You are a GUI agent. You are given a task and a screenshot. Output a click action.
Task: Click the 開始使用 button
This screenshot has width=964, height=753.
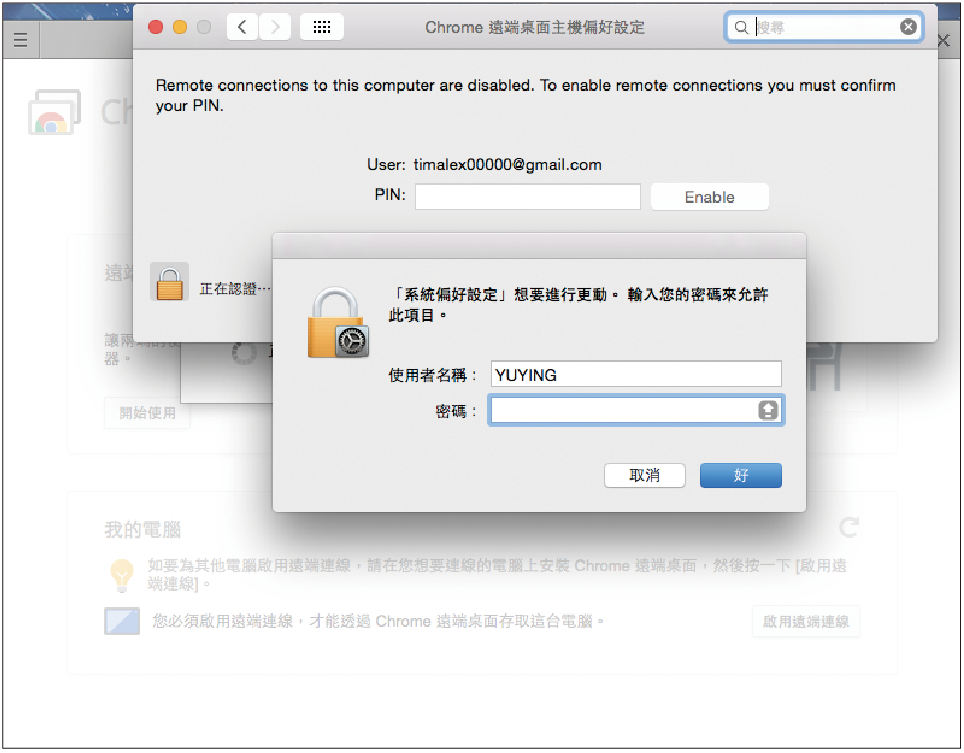click(147, 412)
